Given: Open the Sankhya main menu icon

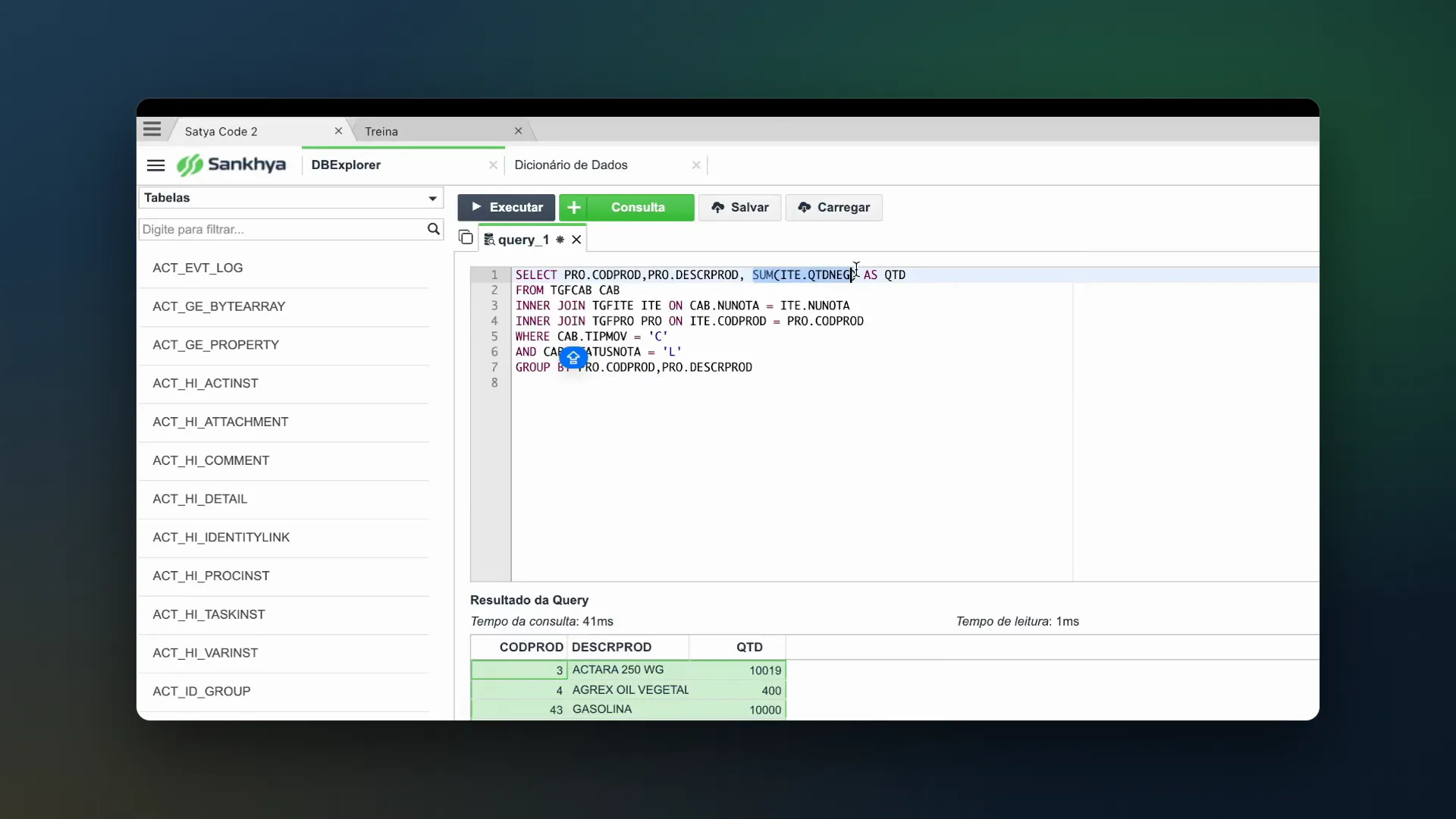Looking at the screenshot, I should point(155,165).
